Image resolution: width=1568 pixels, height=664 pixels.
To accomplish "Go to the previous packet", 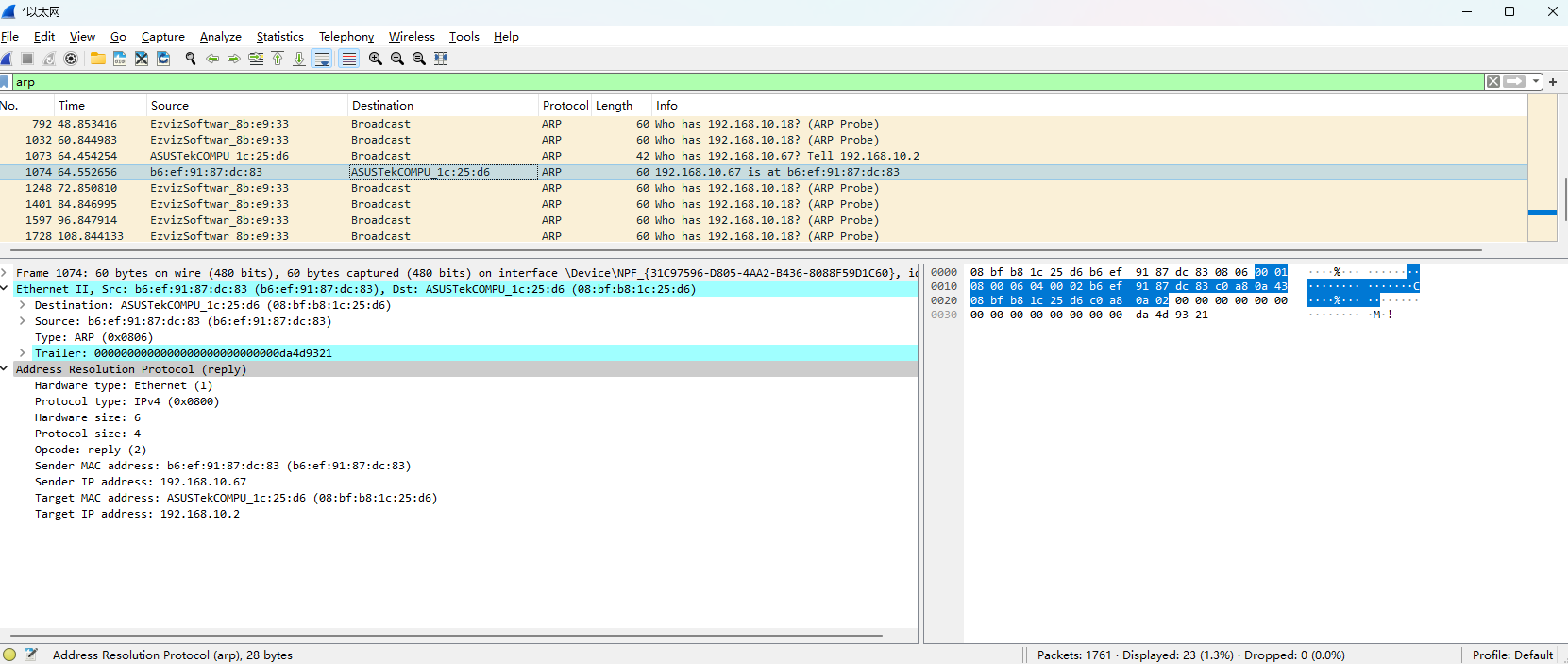I will pos(212,59).
